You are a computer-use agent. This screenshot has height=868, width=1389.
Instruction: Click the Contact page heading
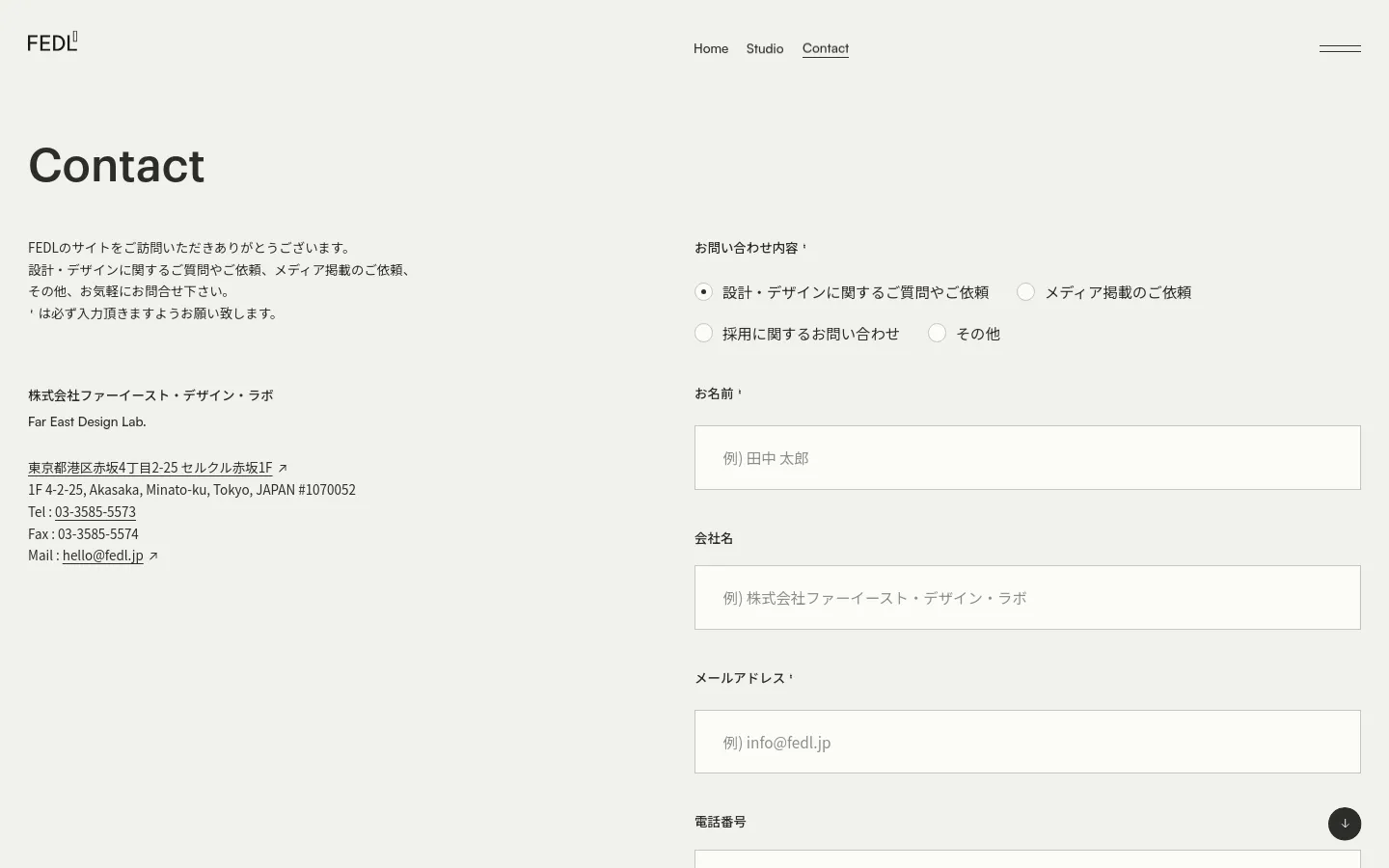117,165
